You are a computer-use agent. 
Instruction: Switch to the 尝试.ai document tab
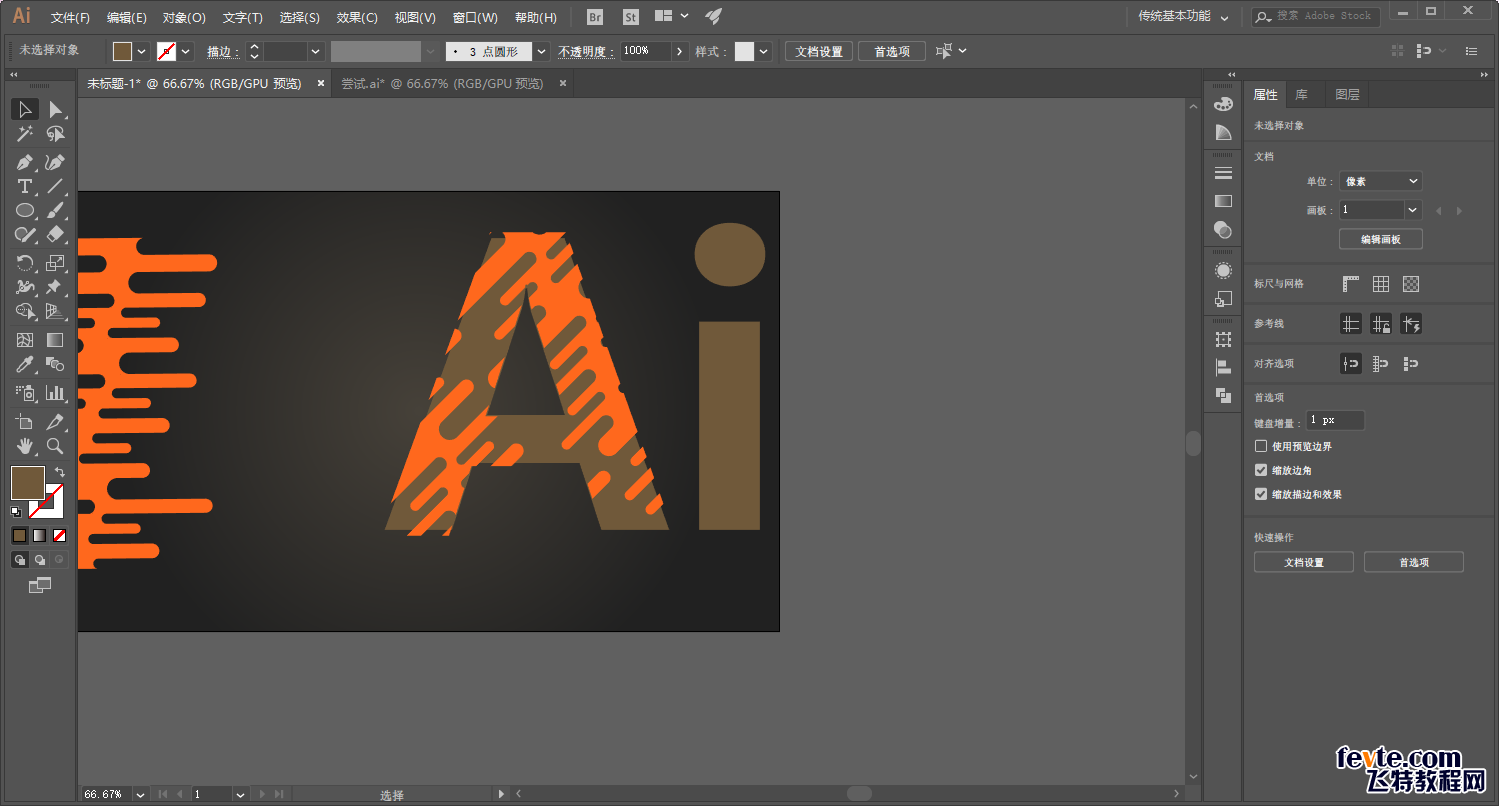click(442, 84)
